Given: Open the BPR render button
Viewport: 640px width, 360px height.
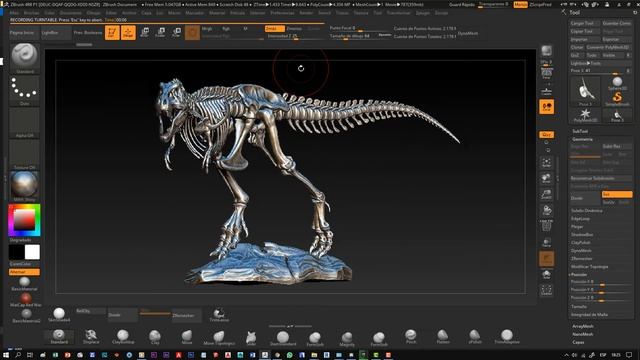Looking at the screenshot, I should [x=547, y=51].
